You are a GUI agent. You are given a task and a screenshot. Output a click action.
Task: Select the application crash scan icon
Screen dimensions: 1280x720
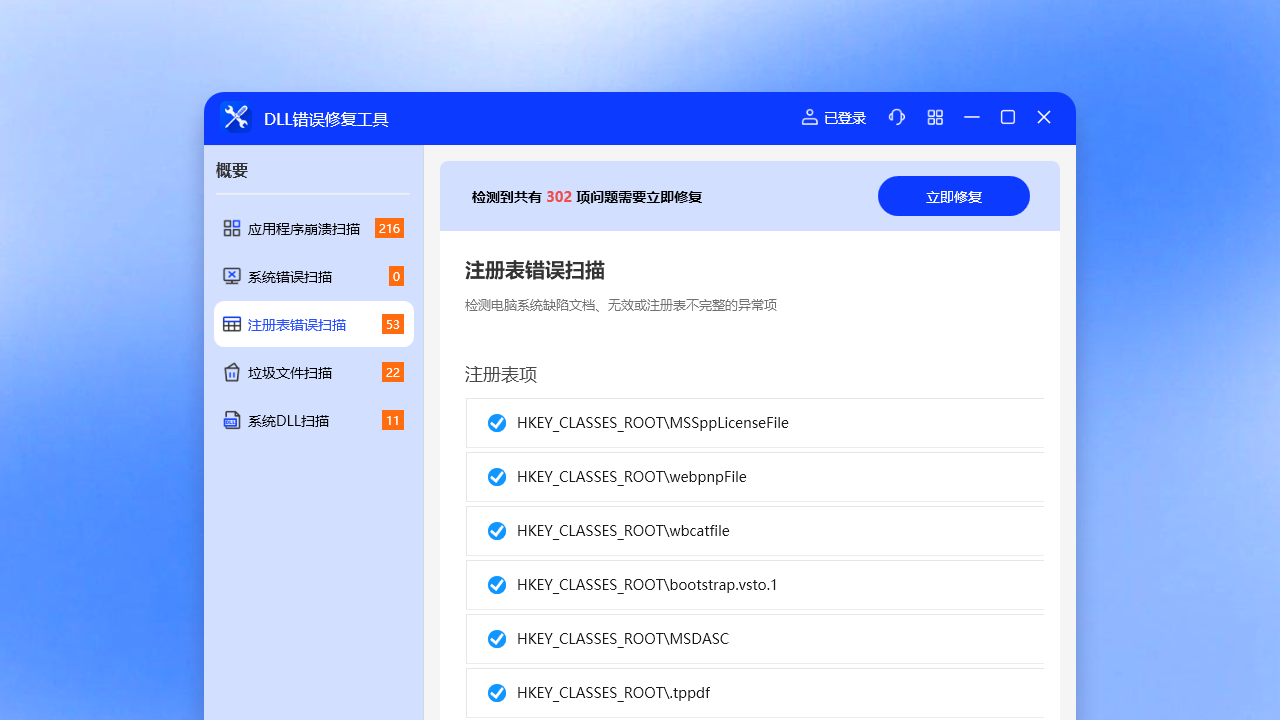coord(231,228)
